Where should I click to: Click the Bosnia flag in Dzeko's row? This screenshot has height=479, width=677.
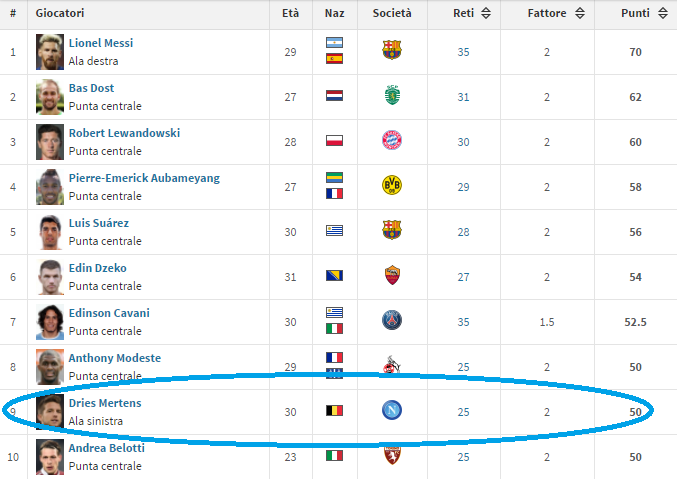coord(334,275)
